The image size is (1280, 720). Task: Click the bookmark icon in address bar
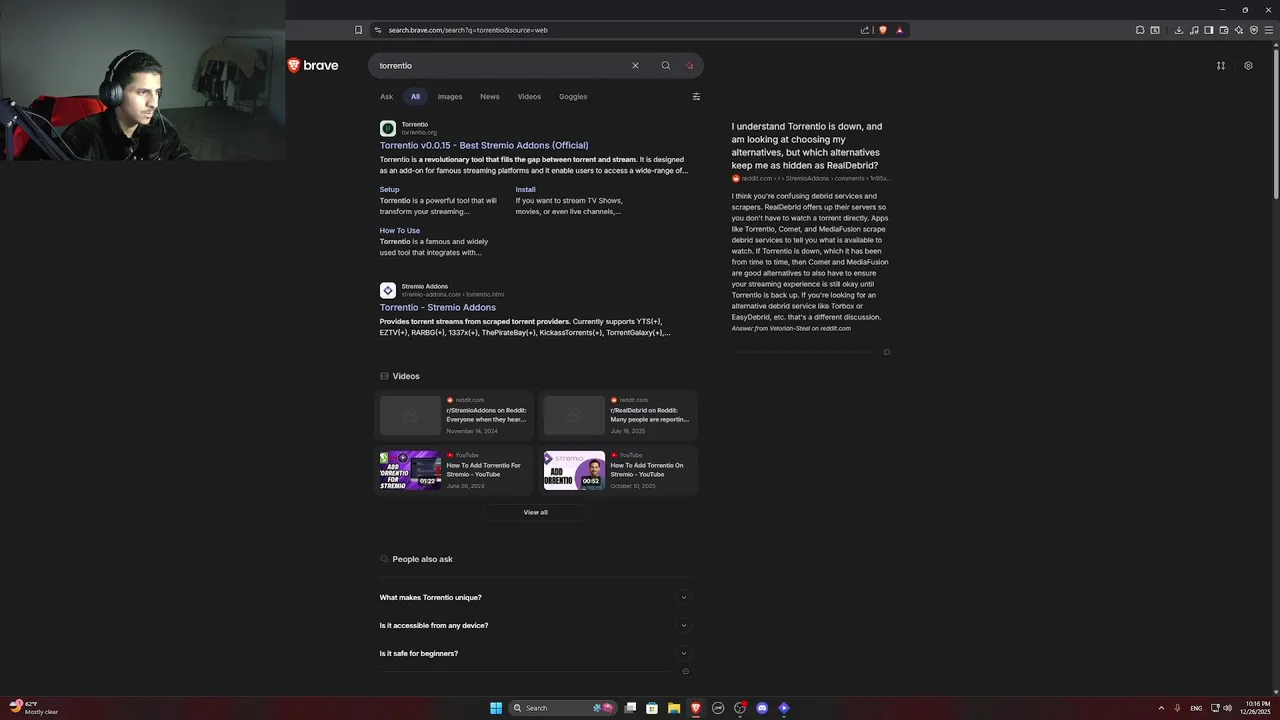click(358, 30)
